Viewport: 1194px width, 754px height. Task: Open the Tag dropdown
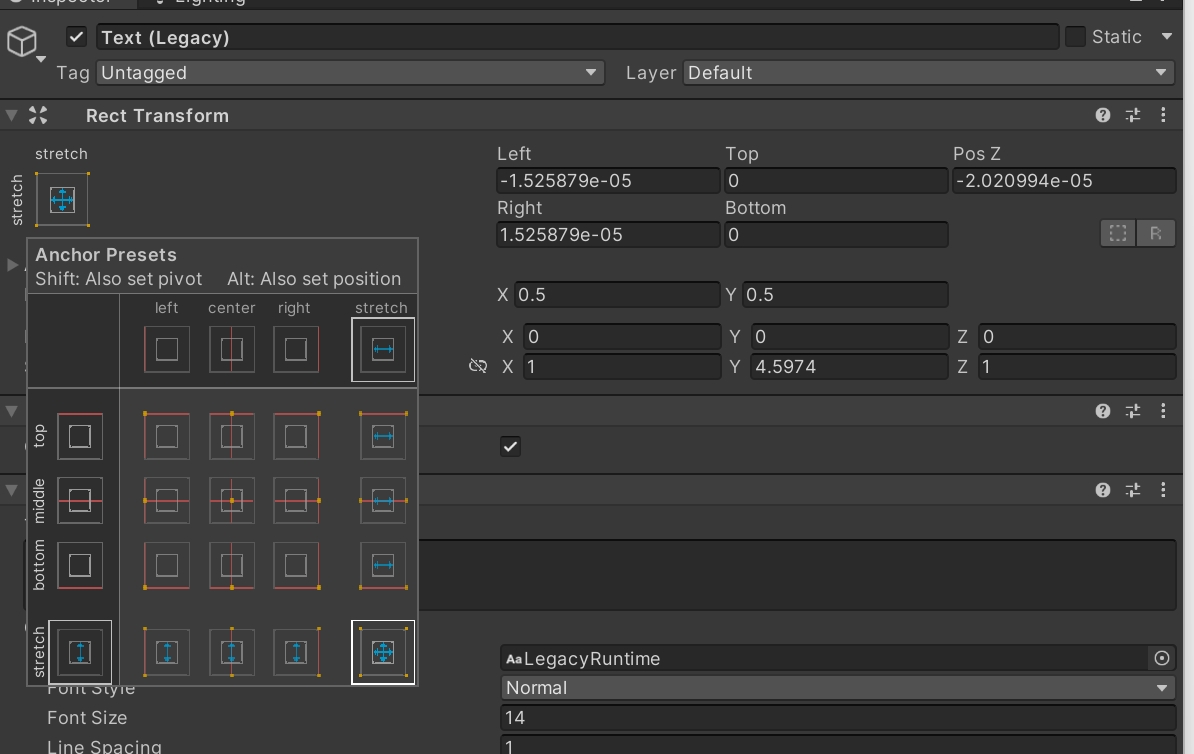(x=350, y=72)
